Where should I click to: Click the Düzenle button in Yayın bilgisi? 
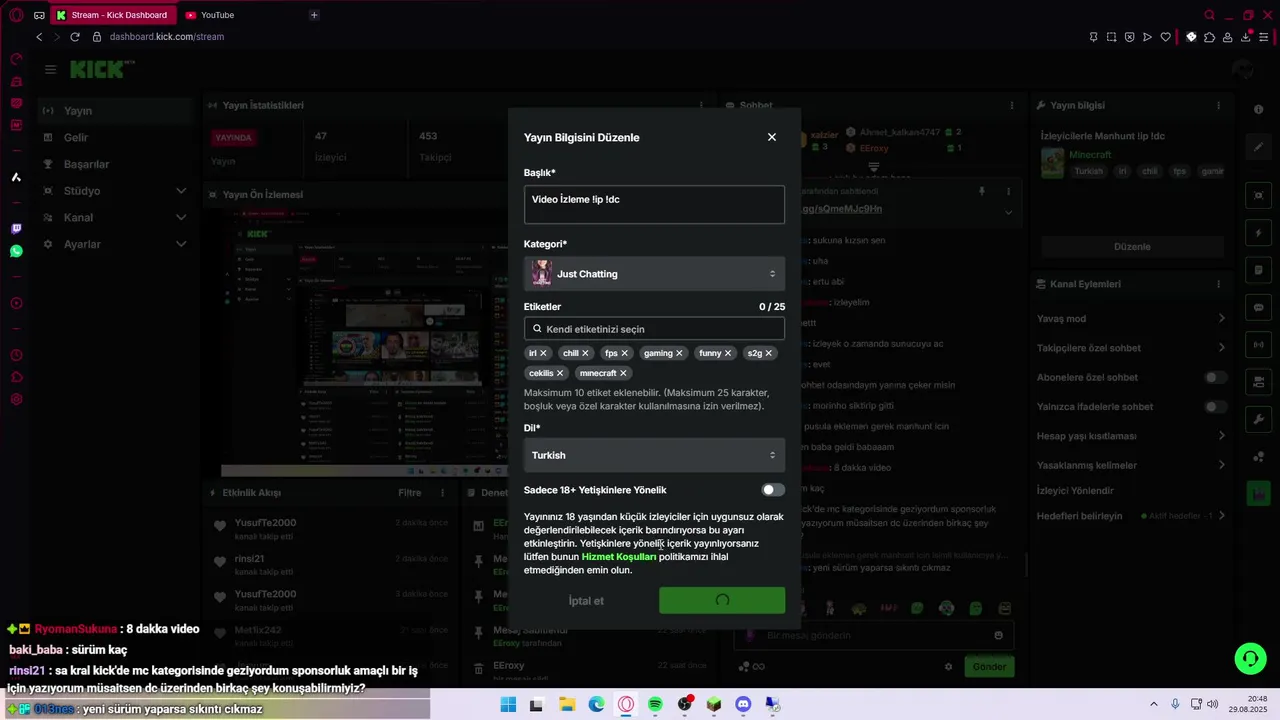click(1132, 247)
